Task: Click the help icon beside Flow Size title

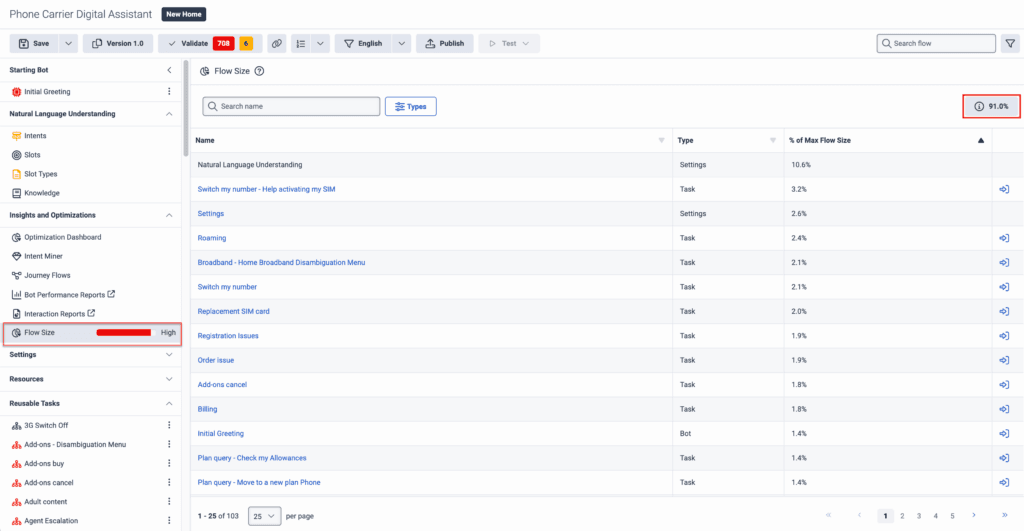Action: [259, 71]
